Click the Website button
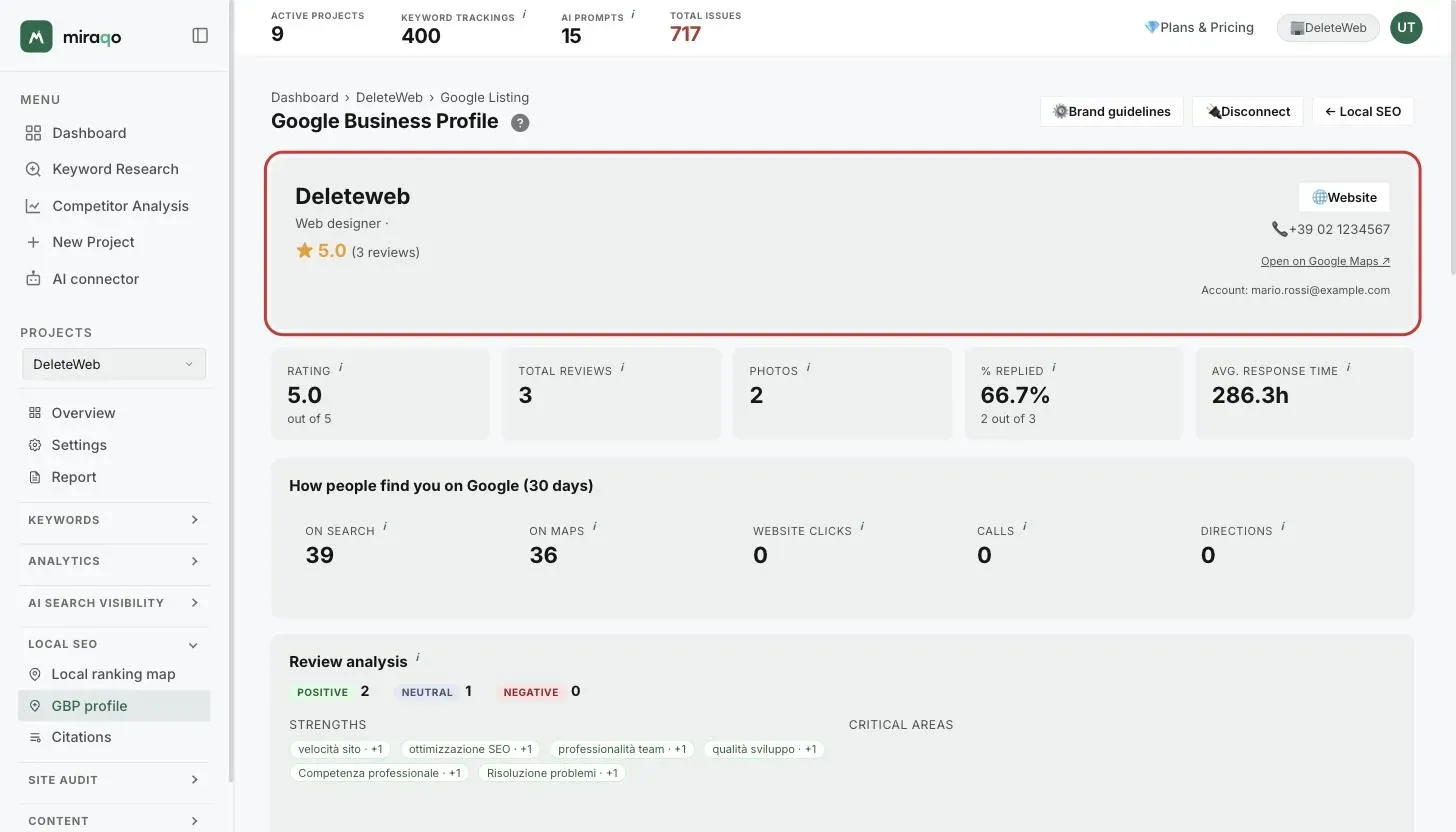This screenshot has height=832, width=1456. point(1344,197)
